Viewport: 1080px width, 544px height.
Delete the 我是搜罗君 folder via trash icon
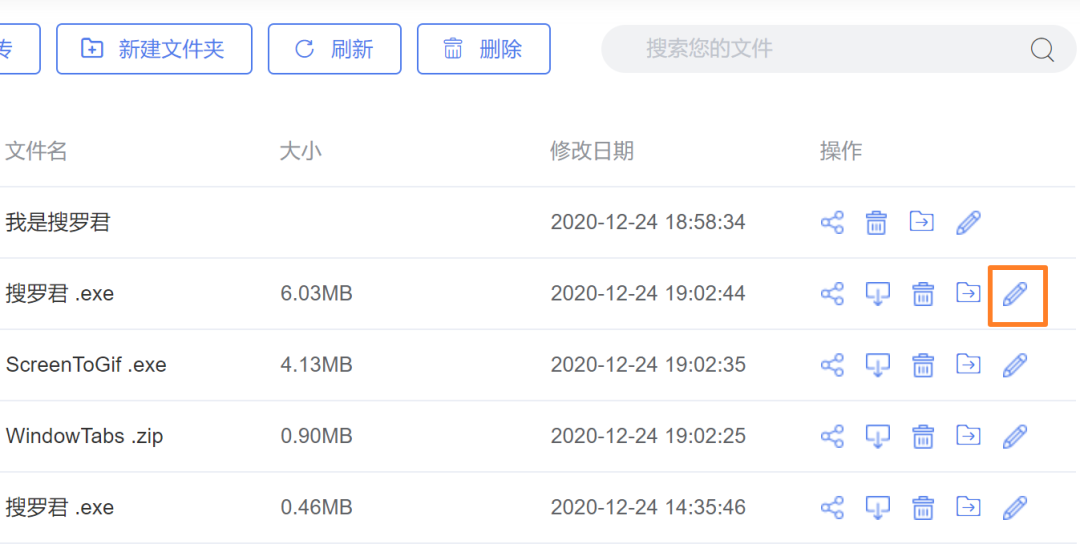(876, 222)
